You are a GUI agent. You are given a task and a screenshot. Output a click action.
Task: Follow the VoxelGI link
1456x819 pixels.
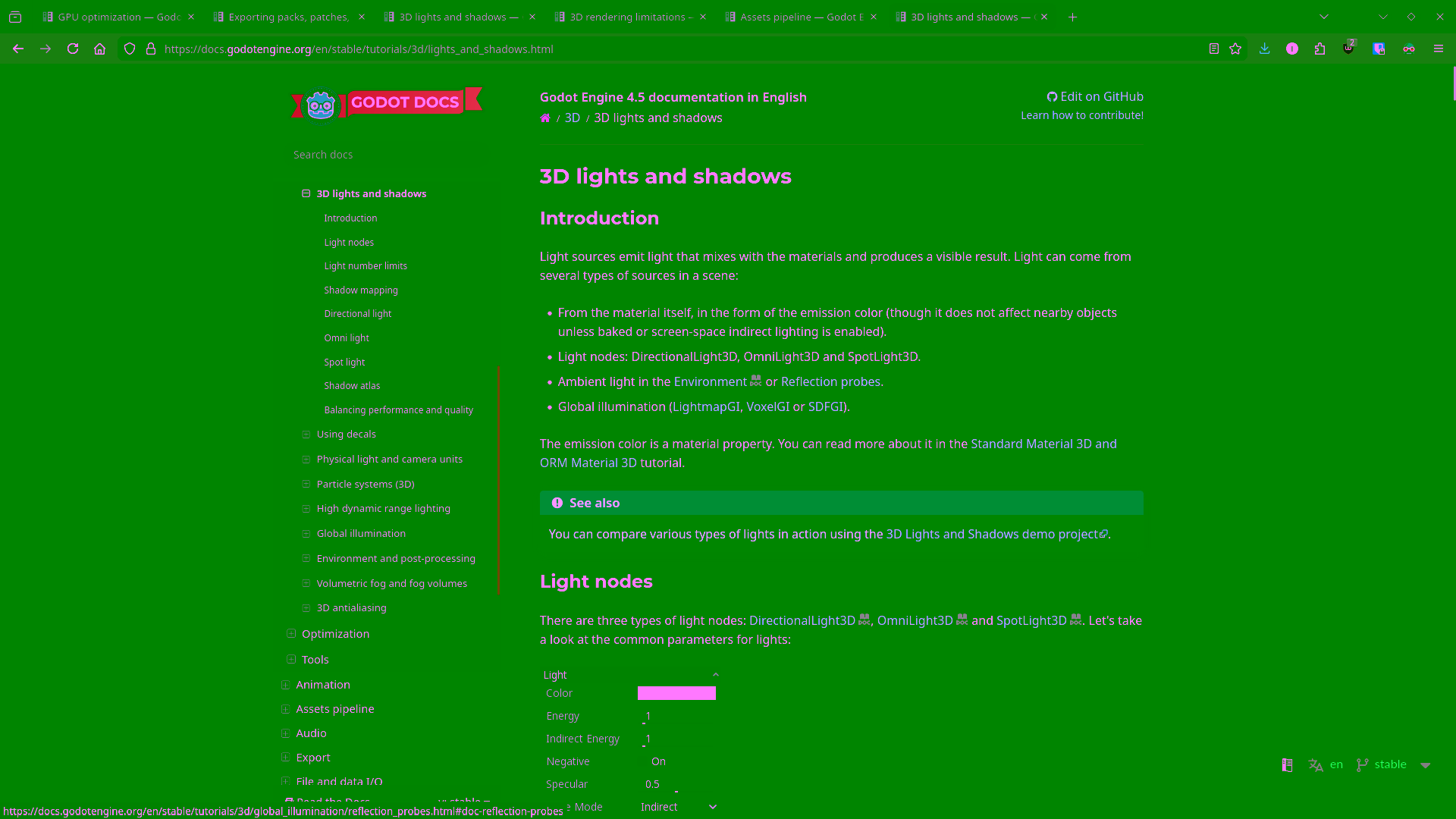[768, 407]
